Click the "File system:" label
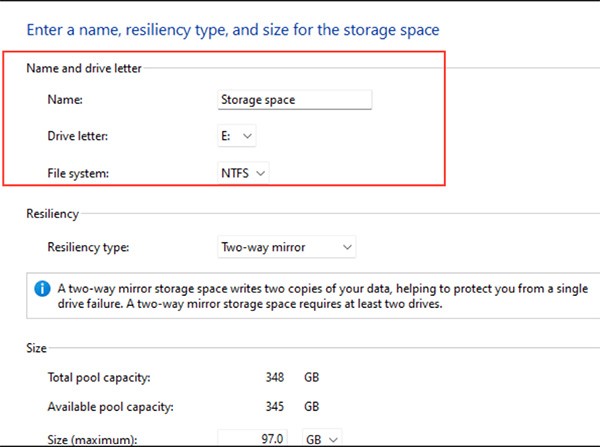Image resolution: width=600 pixels, height=447 pixels. 78,173
